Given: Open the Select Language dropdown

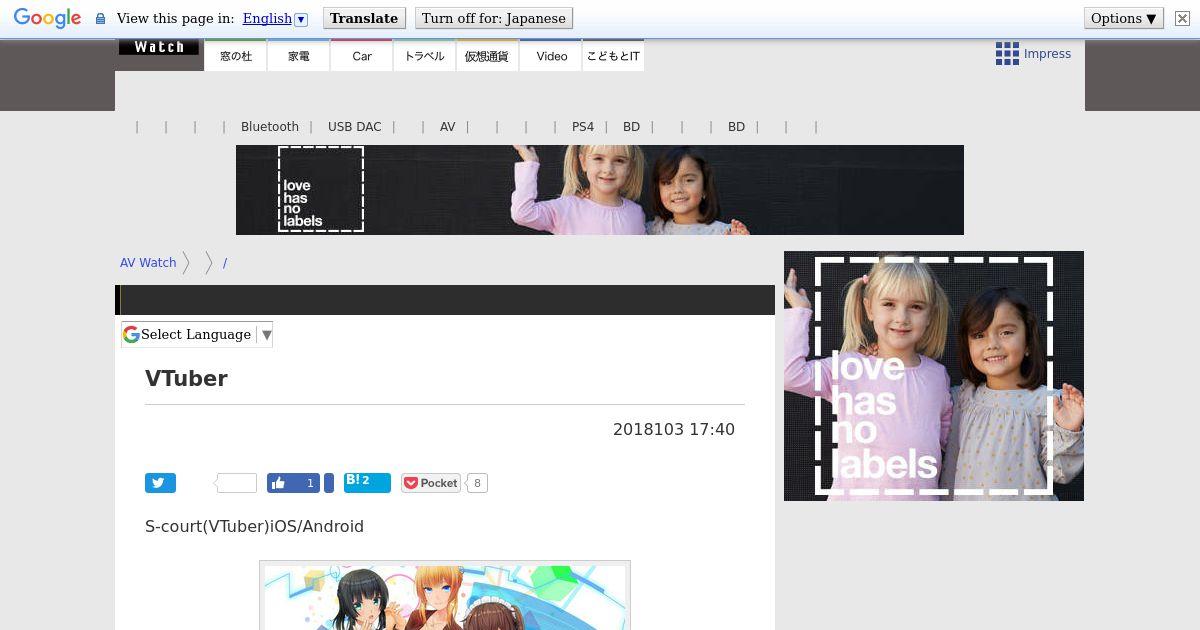Looking at the screenshot, I should [x=197, y=335].
